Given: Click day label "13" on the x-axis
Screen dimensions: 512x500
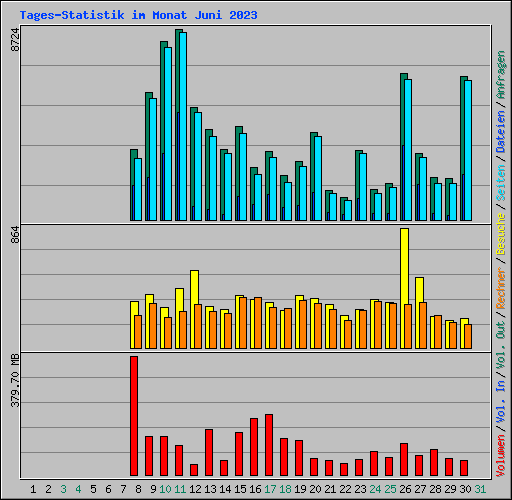Looking at the screenshot, I should tap(210, 489).
